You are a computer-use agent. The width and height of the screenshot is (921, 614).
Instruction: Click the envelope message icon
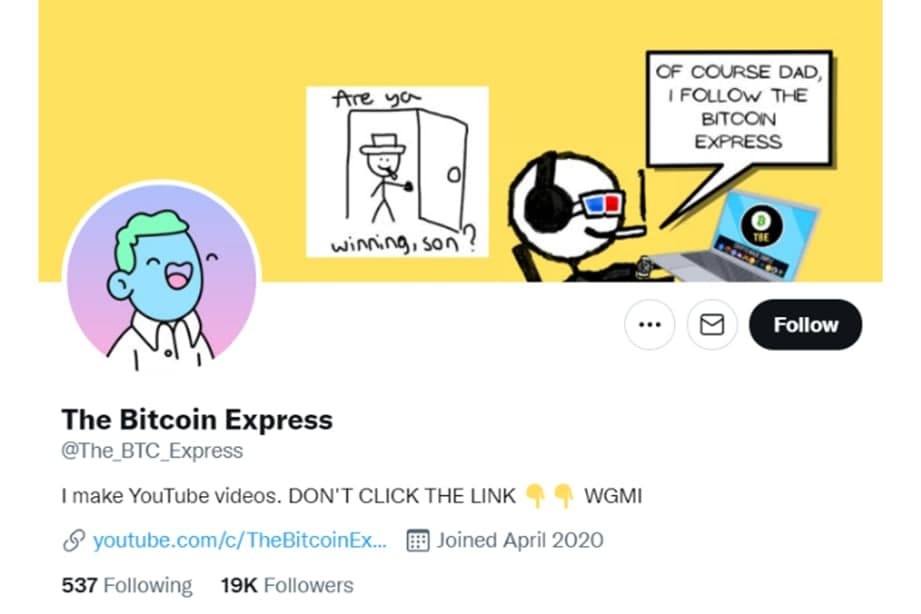coord(712,324)
